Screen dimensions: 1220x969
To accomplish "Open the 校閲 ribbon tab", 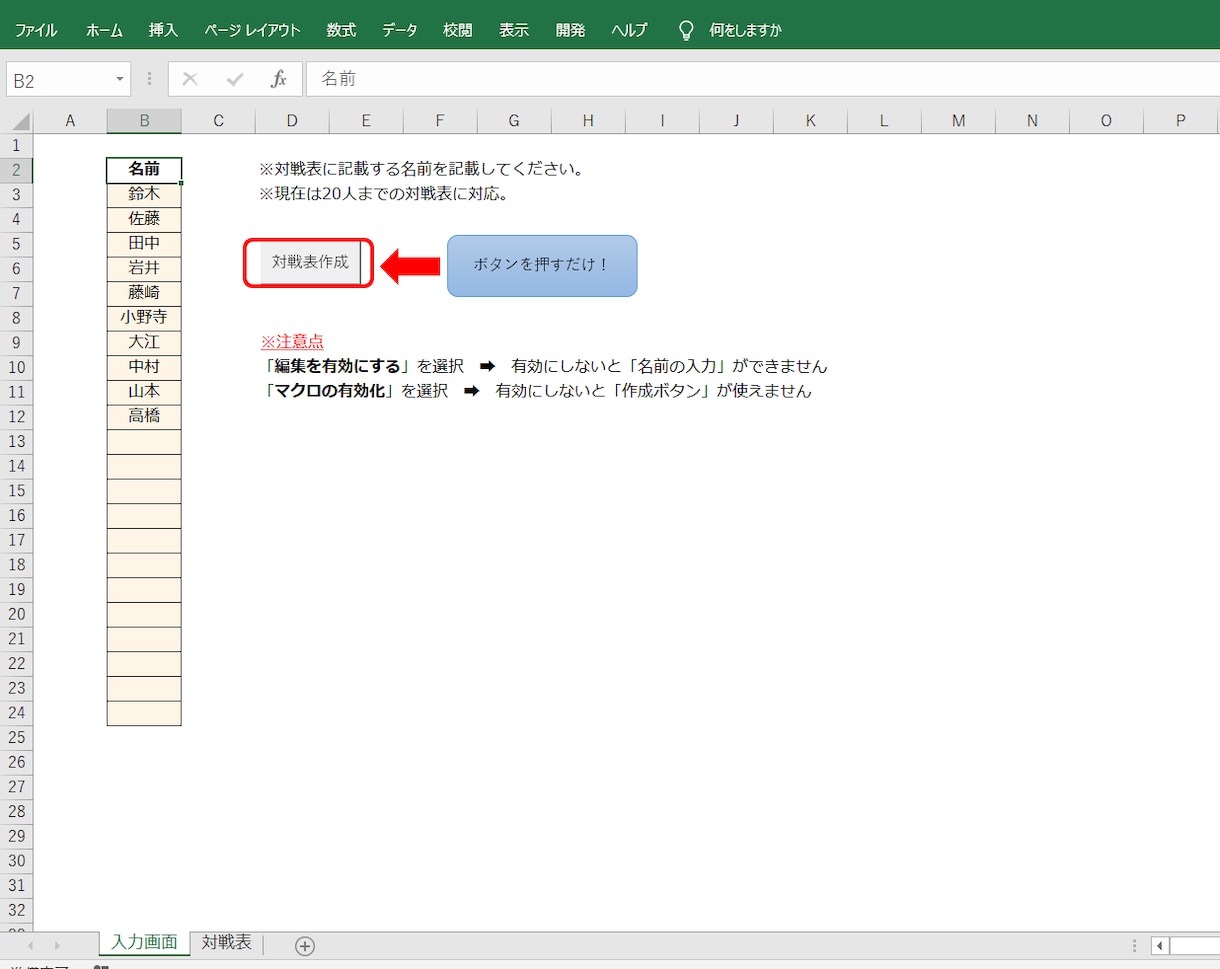I will pyautogui.click(x=458, y=30).
